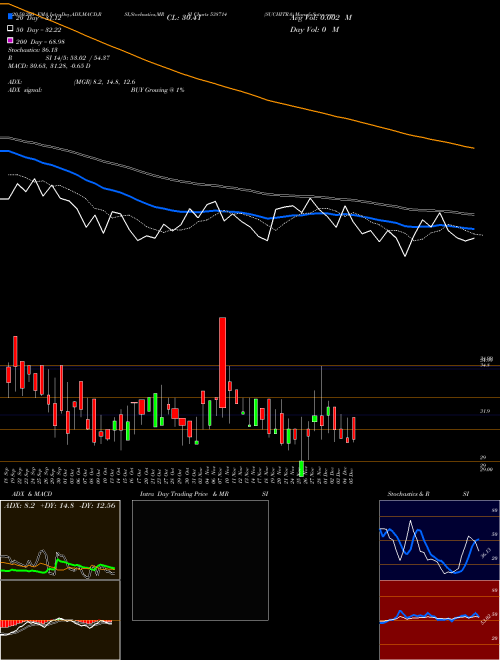This screenshot has height=660, width=500.
Task: Click the '(MGR) 8.2, 14.8, 12.6' ADX values
Action: tap(104, 82)
